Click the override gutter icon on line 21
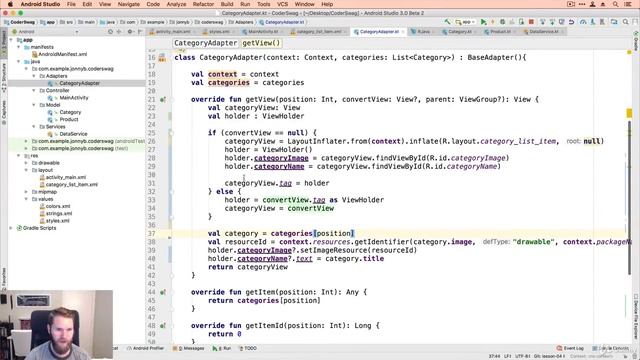The image size is (640, 360). pos(162,99)
